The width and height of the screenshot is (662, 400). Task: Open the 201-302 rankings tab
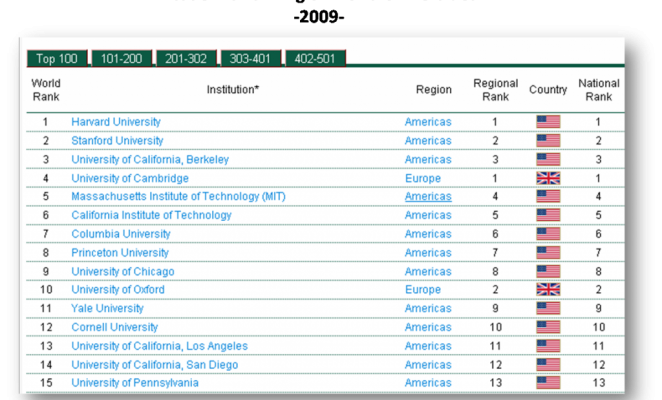click(x=186, y=59)
